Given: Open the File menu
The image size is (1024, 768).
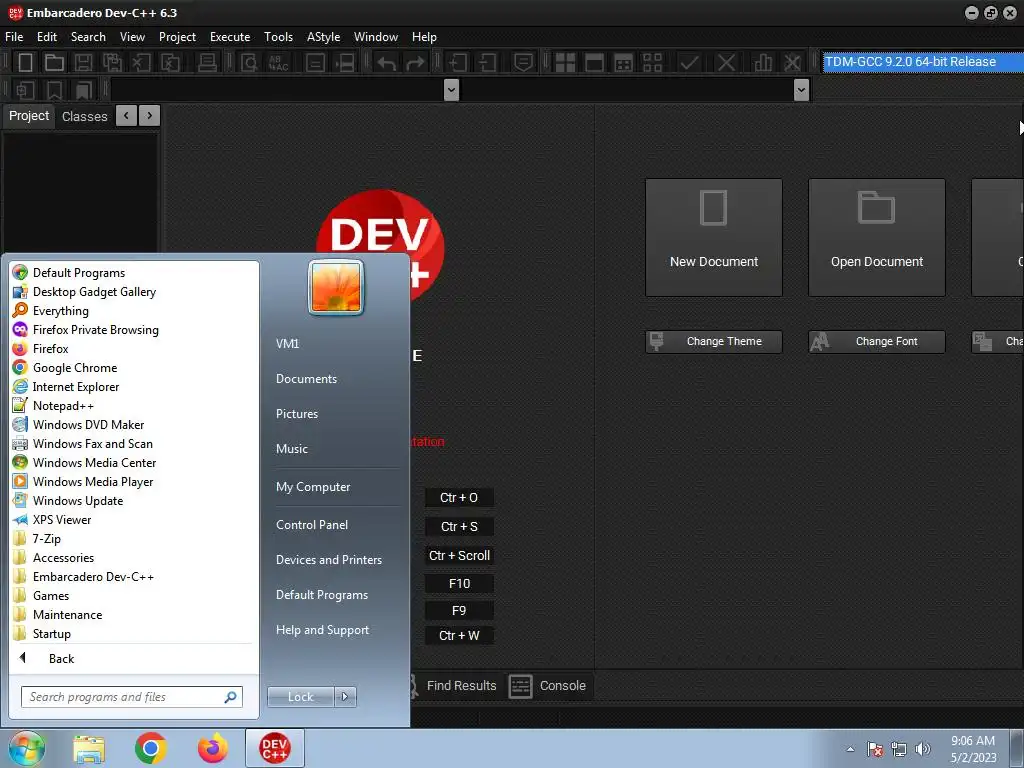Looking at the screenshot, I should [14, 37].
